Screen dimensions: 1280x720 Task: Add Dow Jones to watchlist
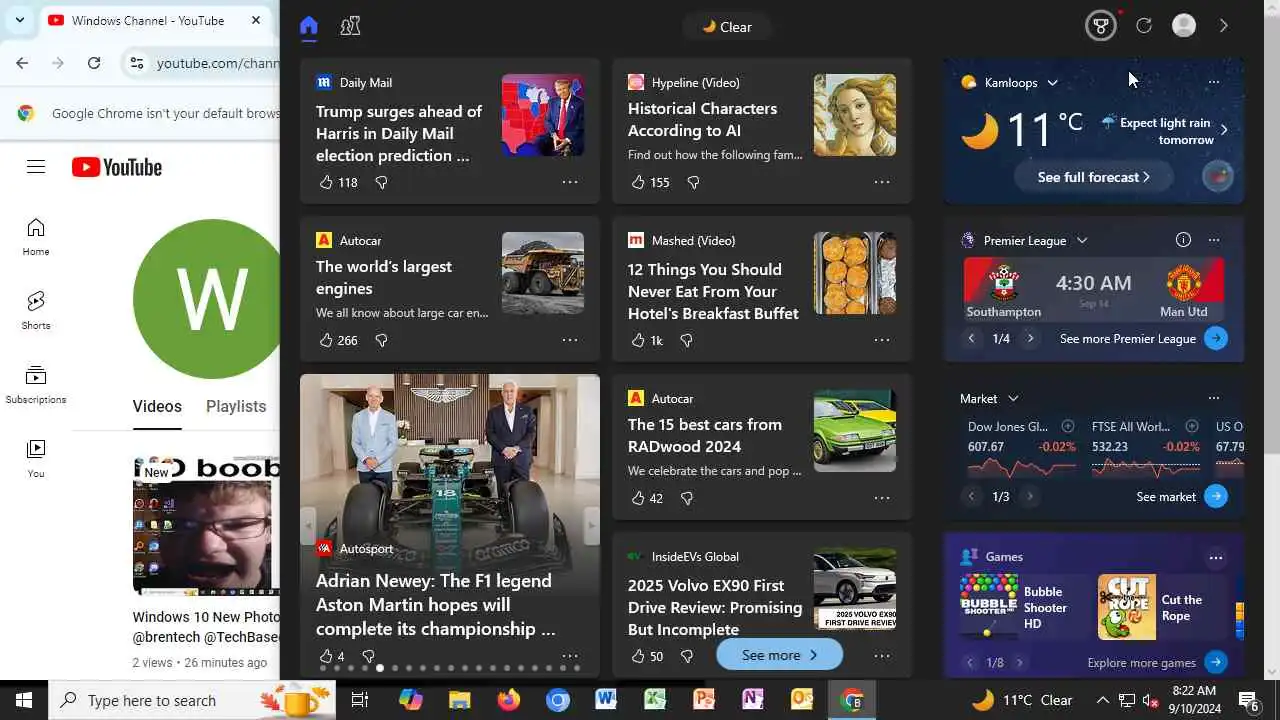(1067, 426)
